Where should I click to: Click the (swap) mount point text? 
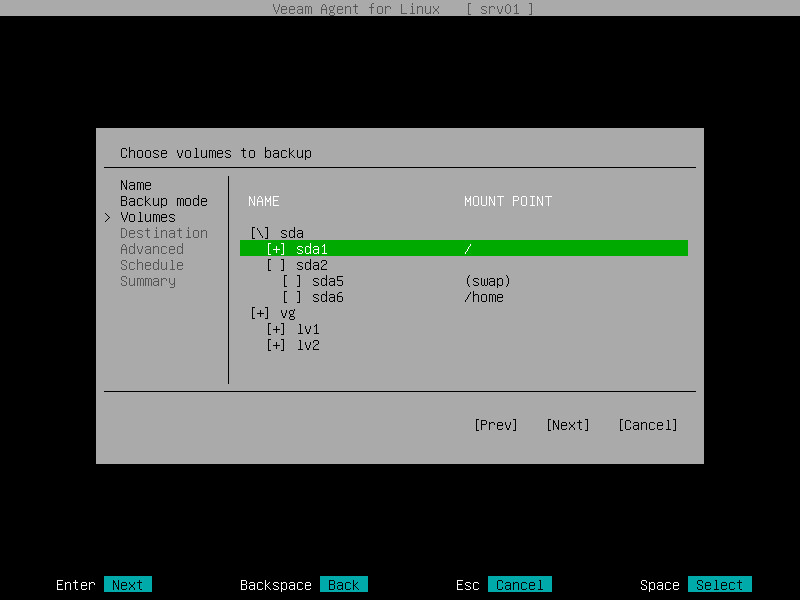coord(488,281)
